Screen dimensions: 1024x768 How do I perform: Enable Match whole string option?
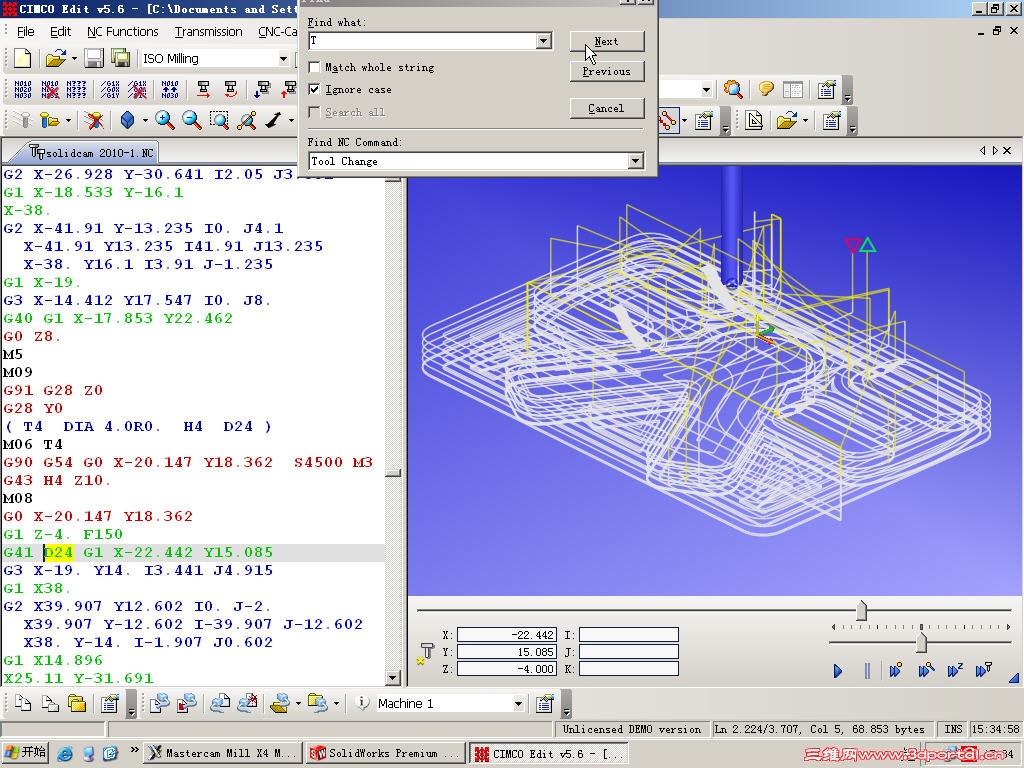pyautogui.click(x=315, y=67)
